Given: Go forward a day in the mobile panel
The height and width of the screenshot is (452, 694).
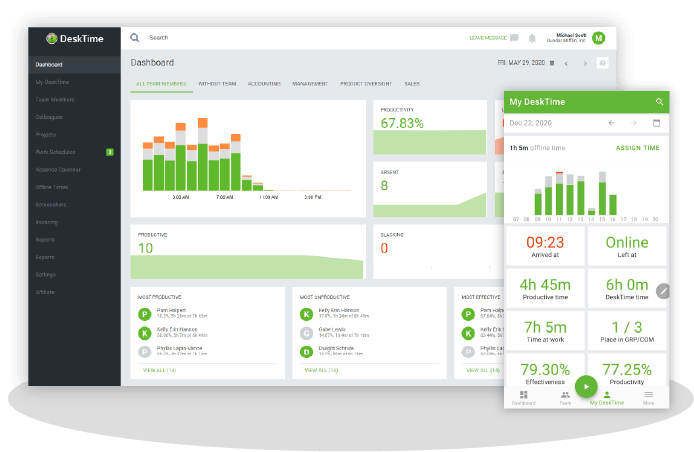Looking at the screenshot, I should coord(634,123).
